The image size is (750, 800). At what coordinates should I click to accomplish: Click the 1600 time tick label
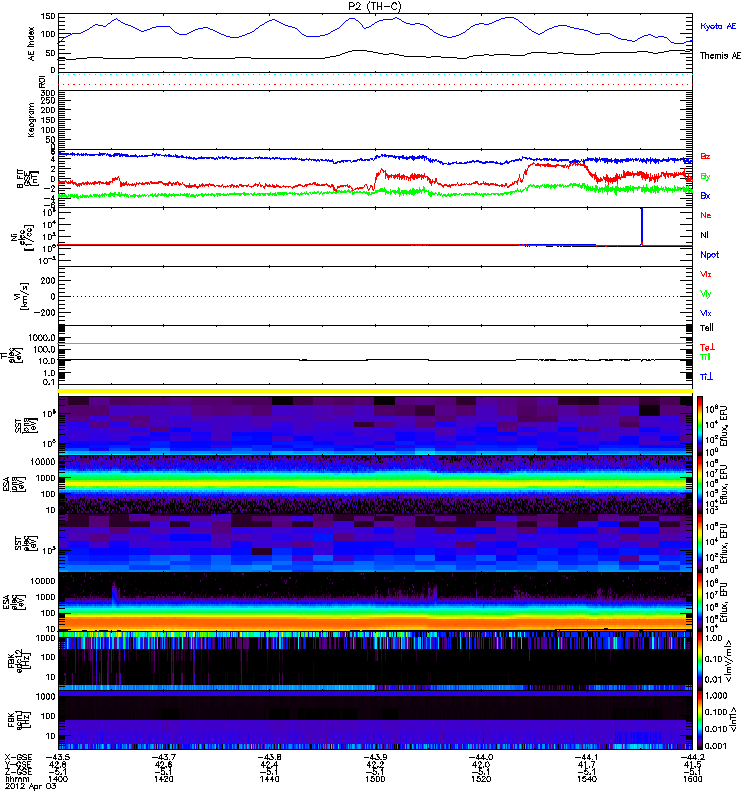pyautogui.click(x=692, y=779)
